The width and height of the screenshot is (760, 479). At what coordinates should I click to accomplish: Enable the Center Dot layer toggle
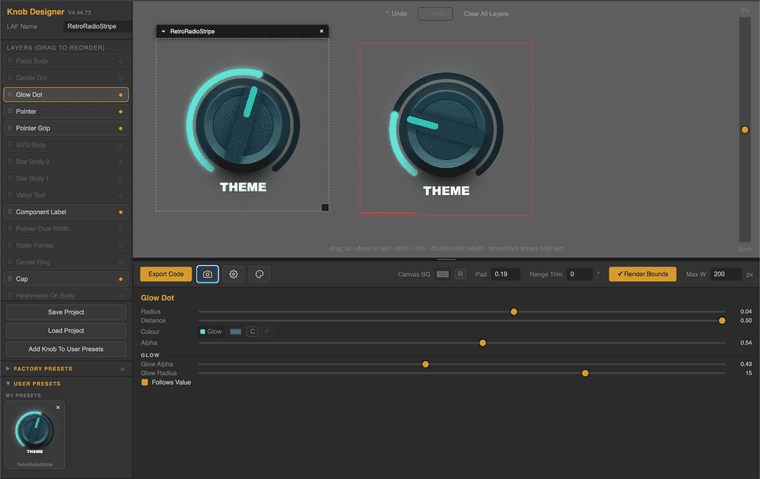point(121,78)
